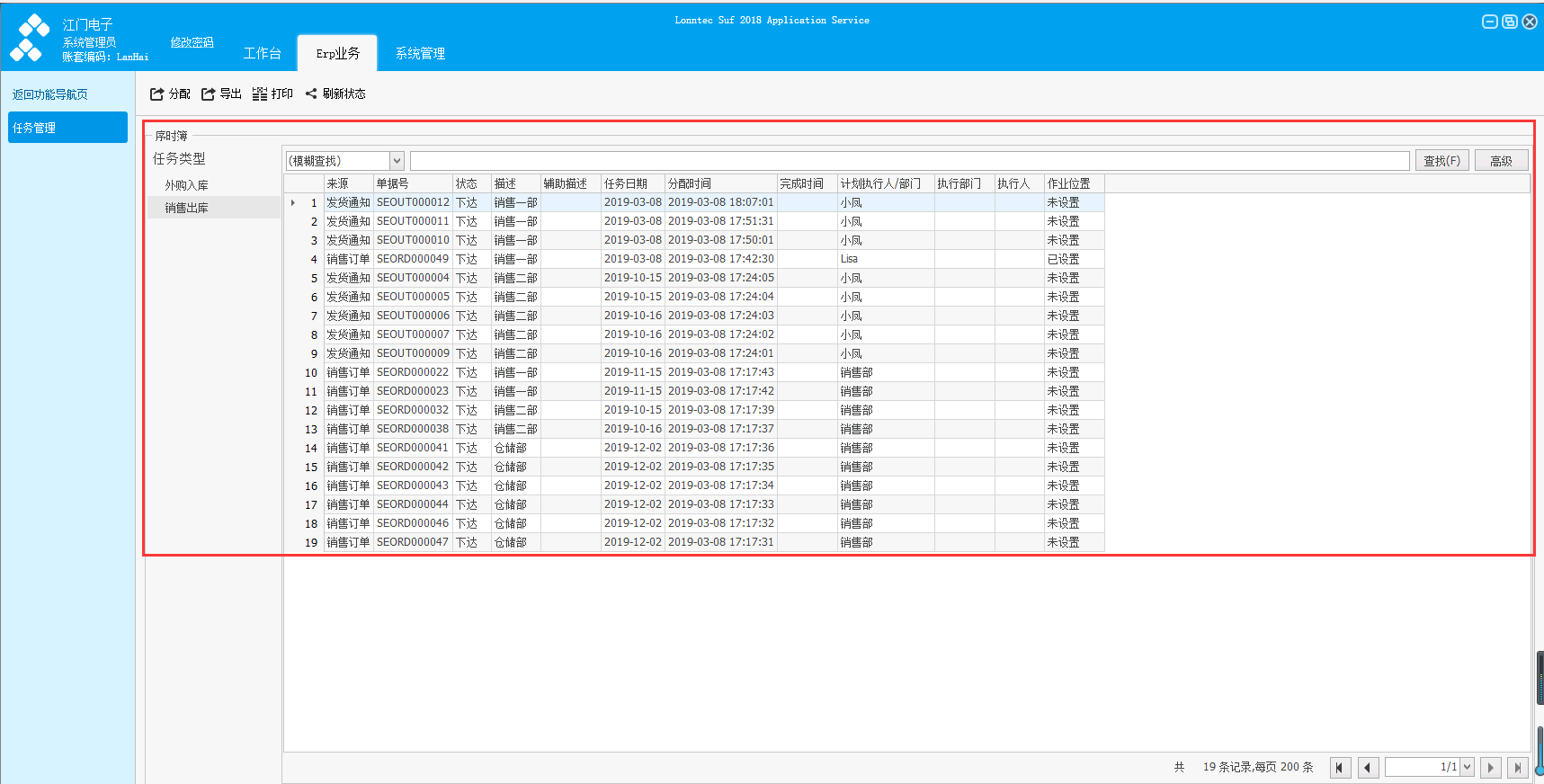Go to the next page of records
Image resolution: width=1544 pixels, height=784 pixels.
point(1490,768)
